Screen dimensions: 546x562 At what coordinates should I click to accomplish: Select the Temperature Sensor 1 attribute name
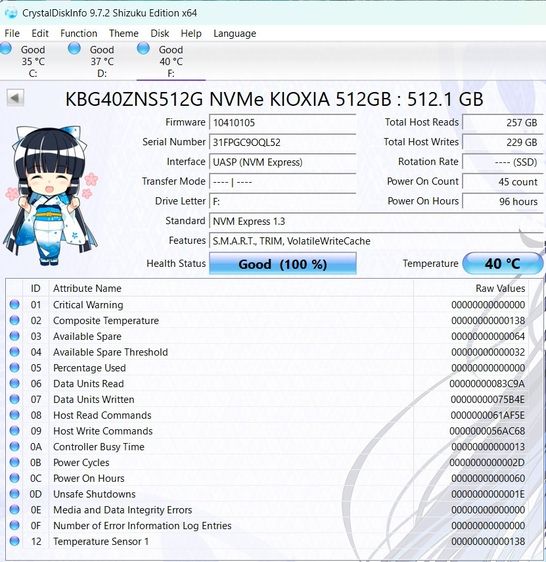point(101,541)
